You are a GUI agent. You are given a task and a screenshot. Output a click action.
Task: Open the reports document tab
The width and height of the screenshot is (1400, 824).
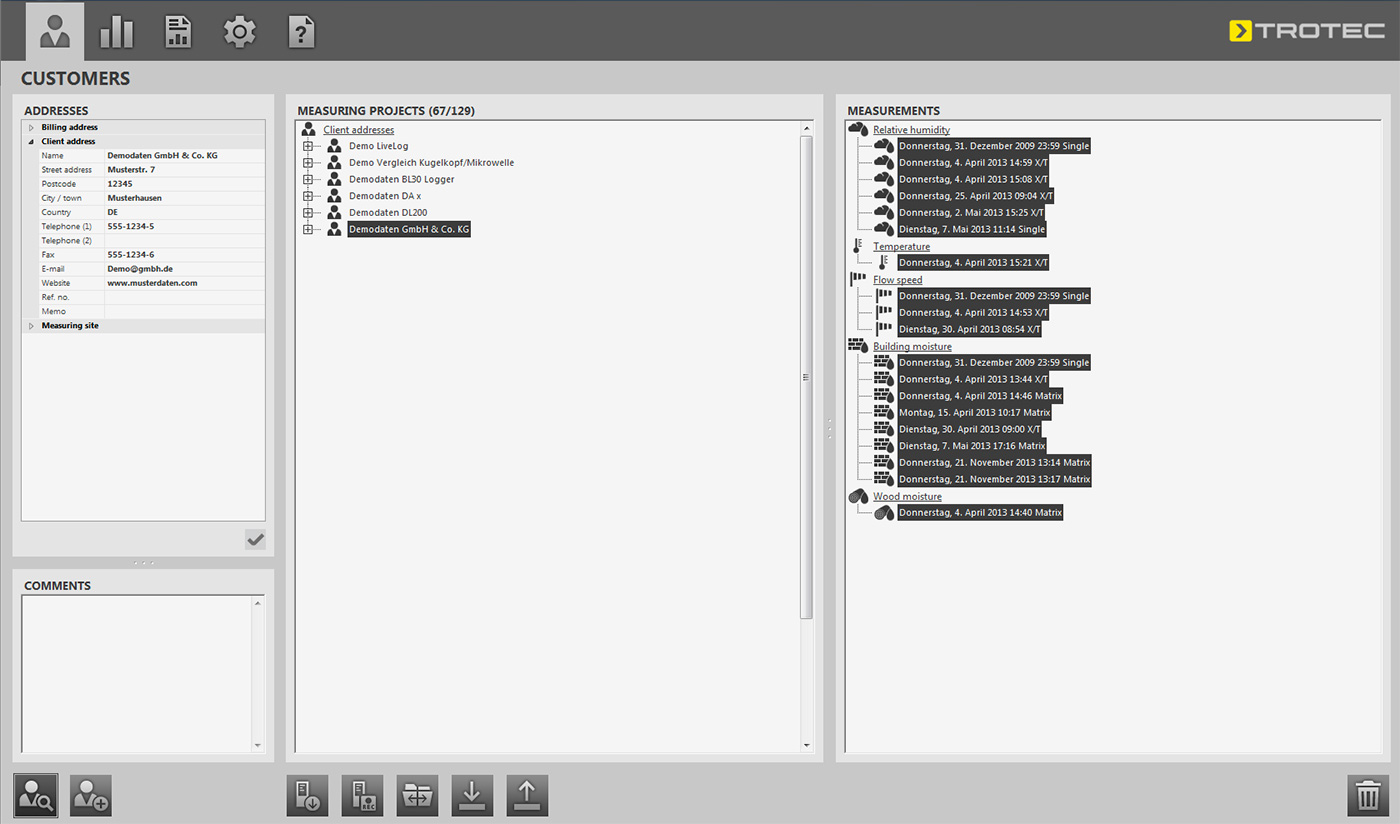[178, 32]
